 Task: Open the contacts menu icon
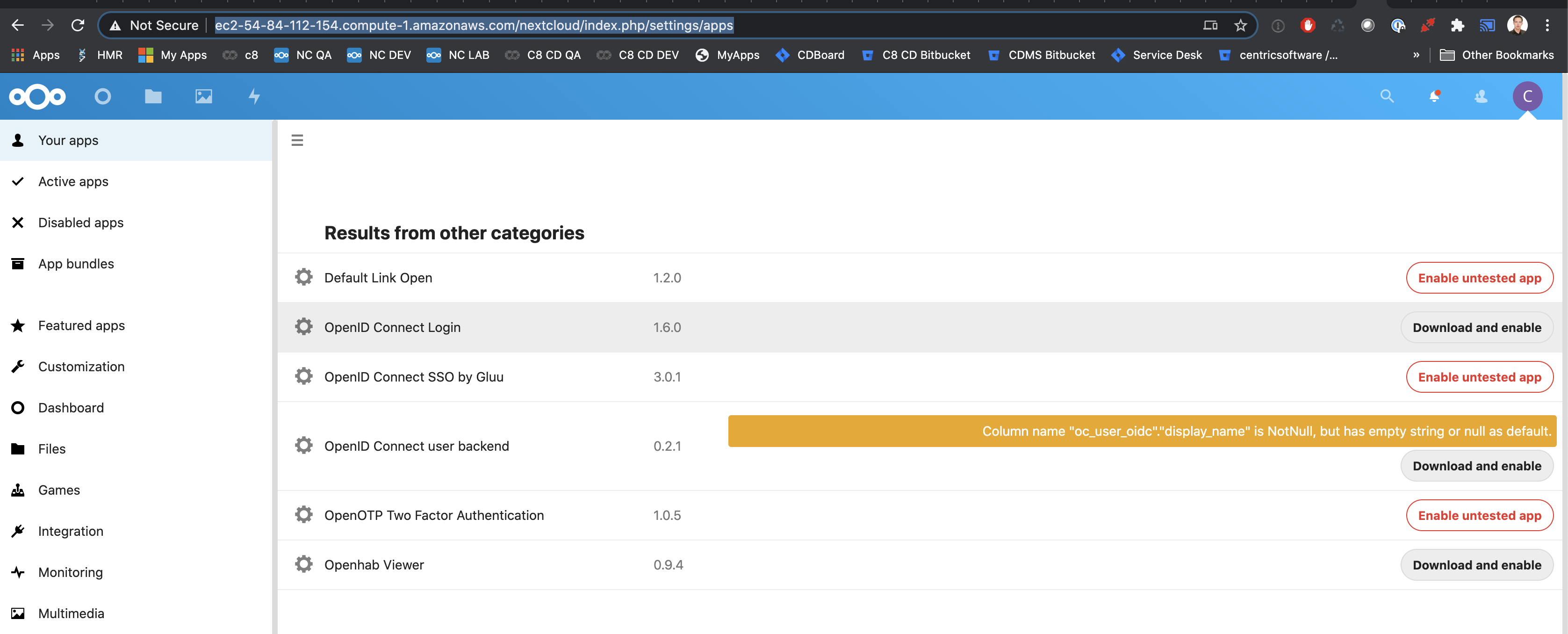[x=1481, y=96]
